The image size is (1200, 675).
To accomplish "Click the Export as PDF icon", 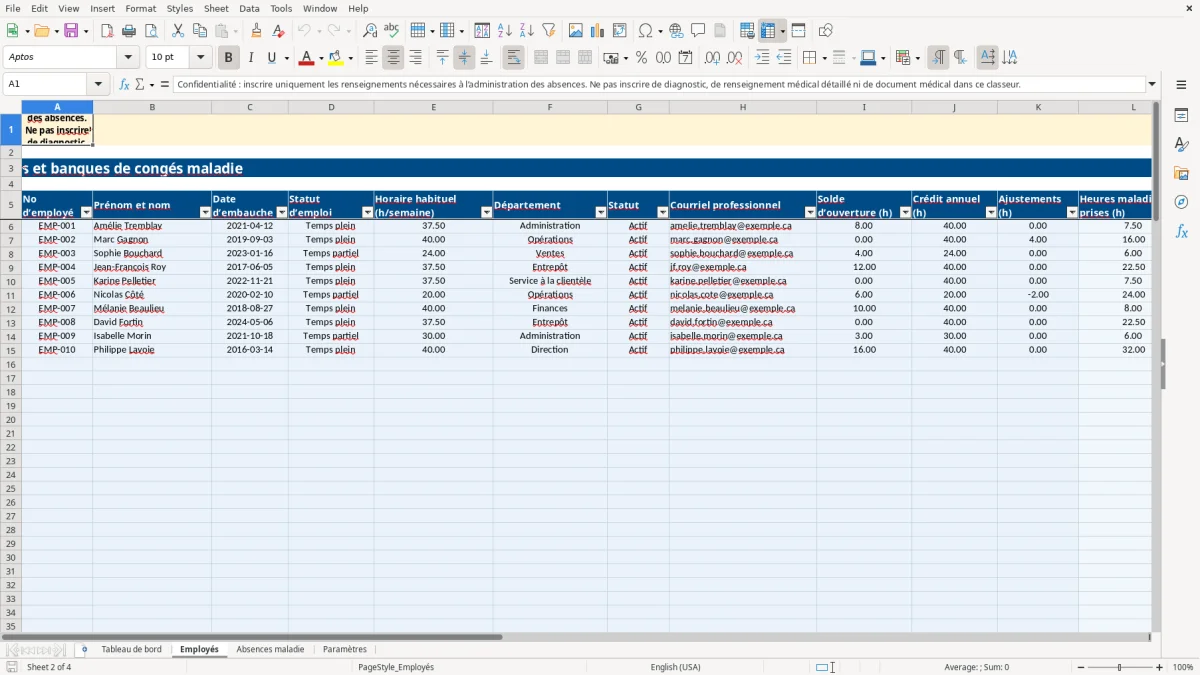I will (106, 31).
